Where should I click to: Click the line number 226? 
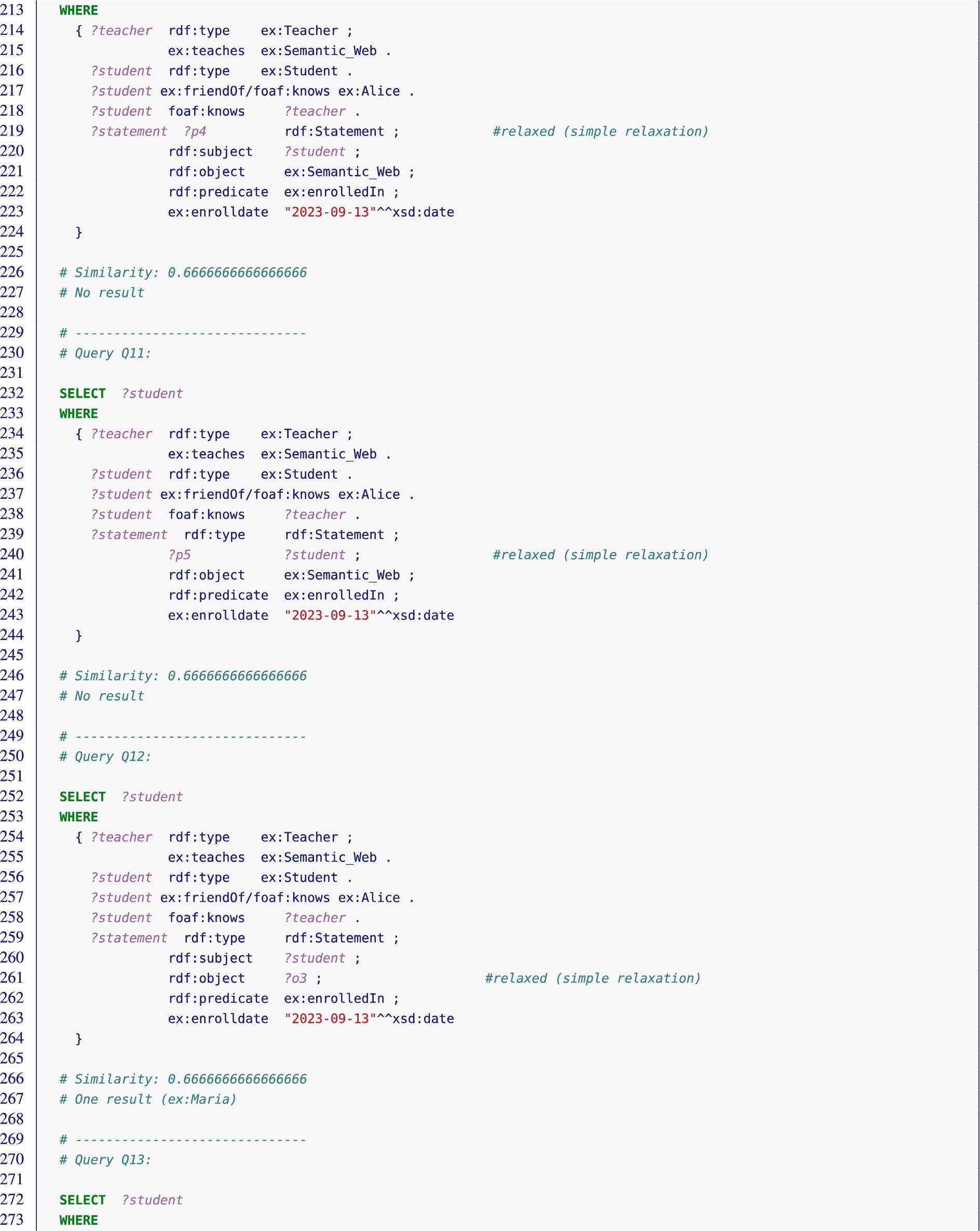point(12,272)
